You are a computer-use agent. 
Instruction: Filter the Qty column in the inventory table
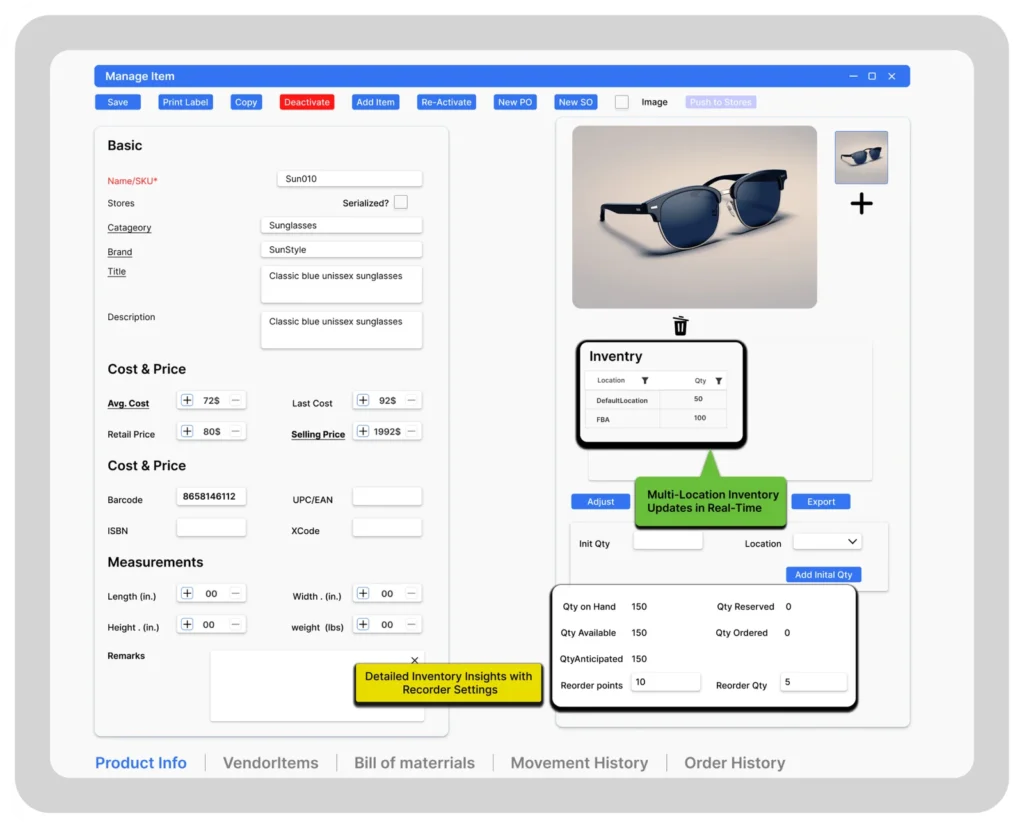[718, 381]
